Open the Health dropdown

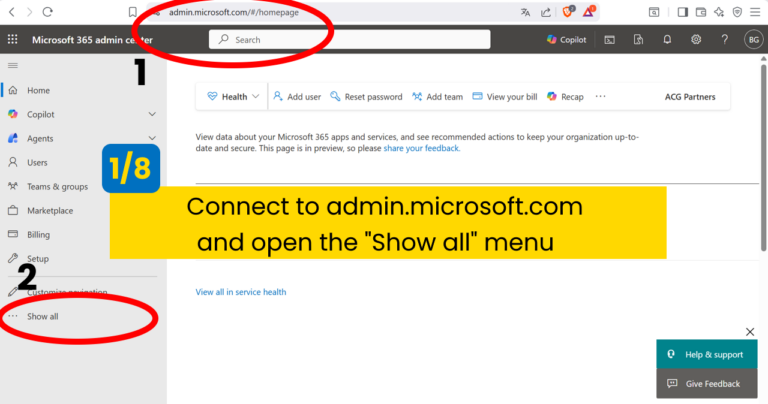tap(233, 97)
